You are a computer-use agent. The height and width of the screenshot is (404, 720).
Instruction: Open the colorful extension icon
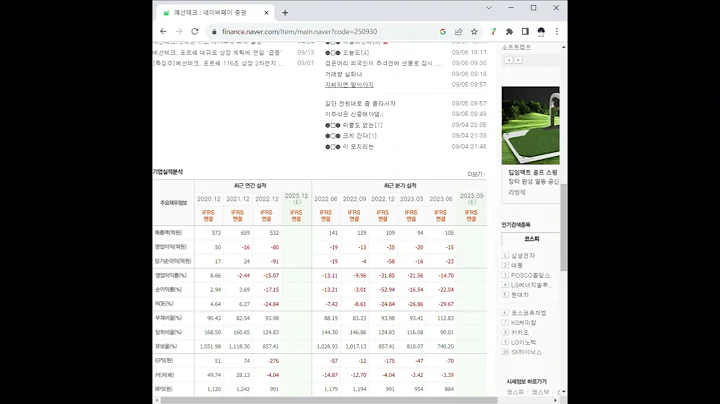click(x=493, y=32)
